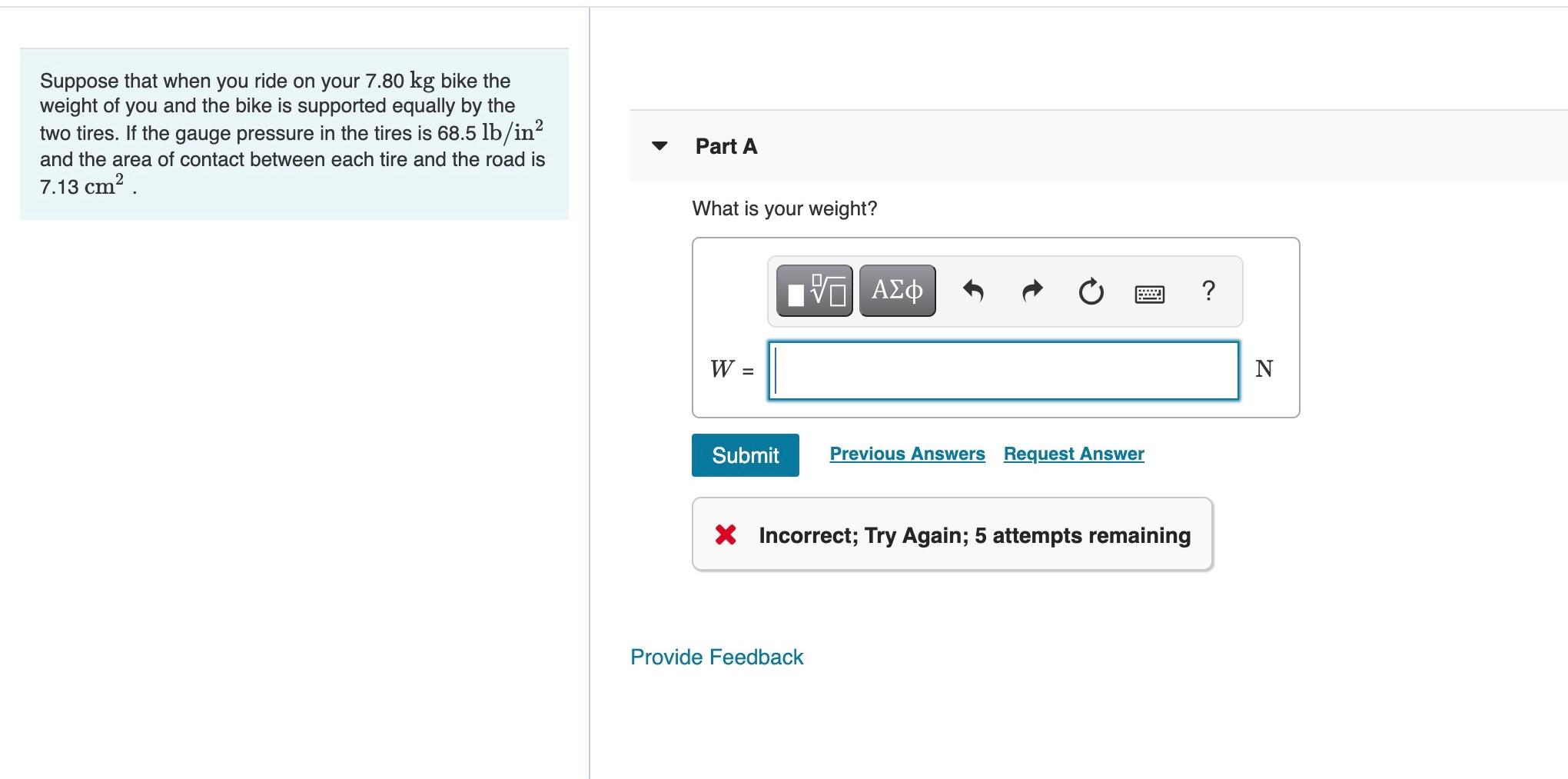This screenshot has height=779, width=1568.
Task: Click the Part A header label
Action: click(726, 146)
